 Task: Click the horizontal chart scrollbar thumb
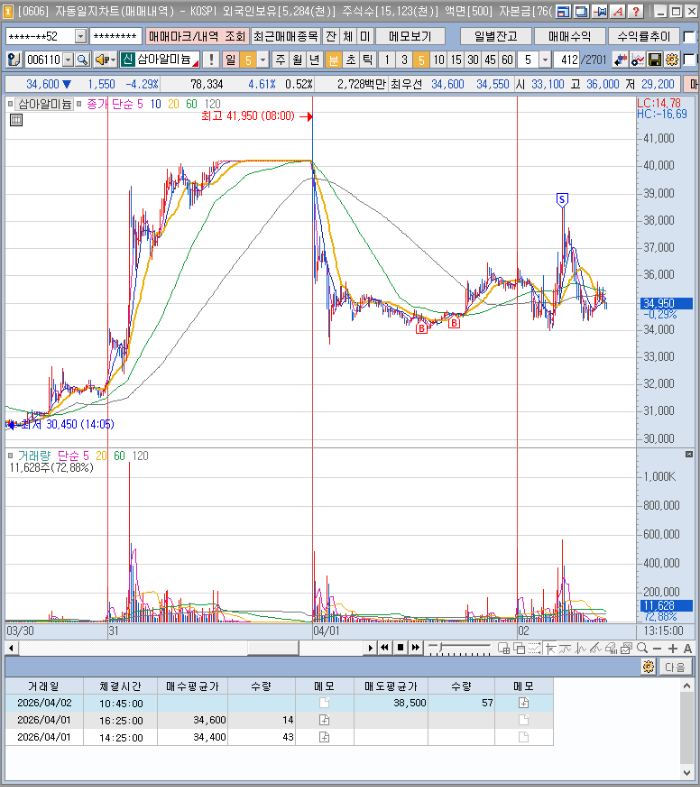tap(273, 648)
